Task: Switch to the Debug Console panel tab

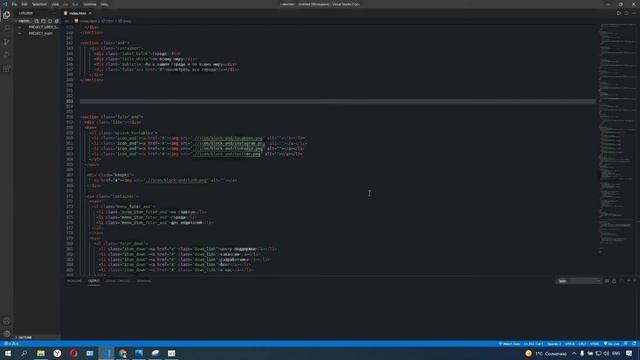Action: point(118,281)
